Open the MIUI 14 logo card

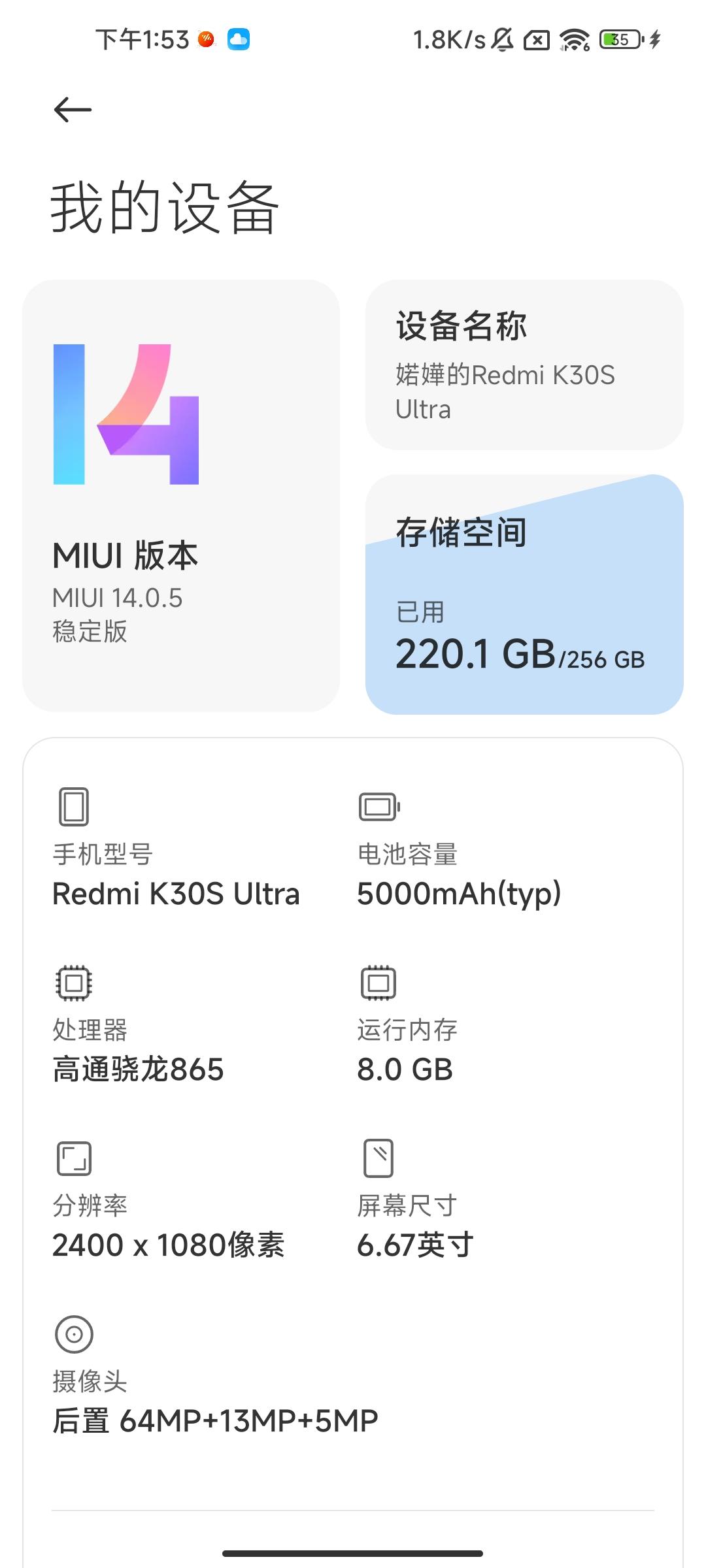pos(181,495)
